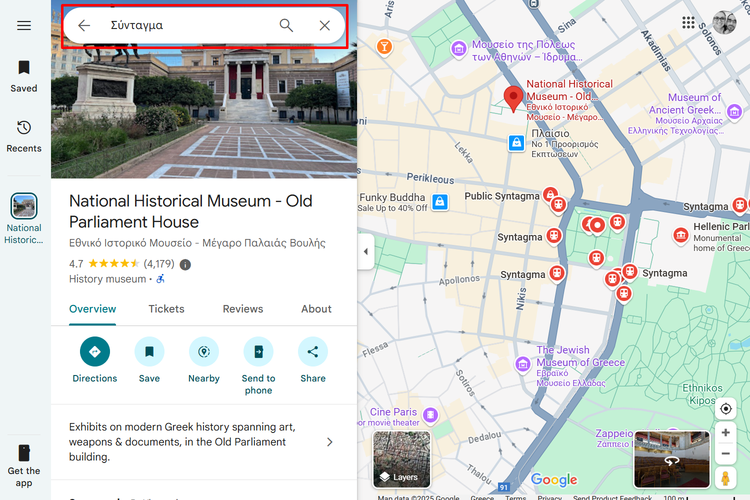Screen dimensions: 750x500
Task: Open the Saved places panel
Action: coord(24,77)
